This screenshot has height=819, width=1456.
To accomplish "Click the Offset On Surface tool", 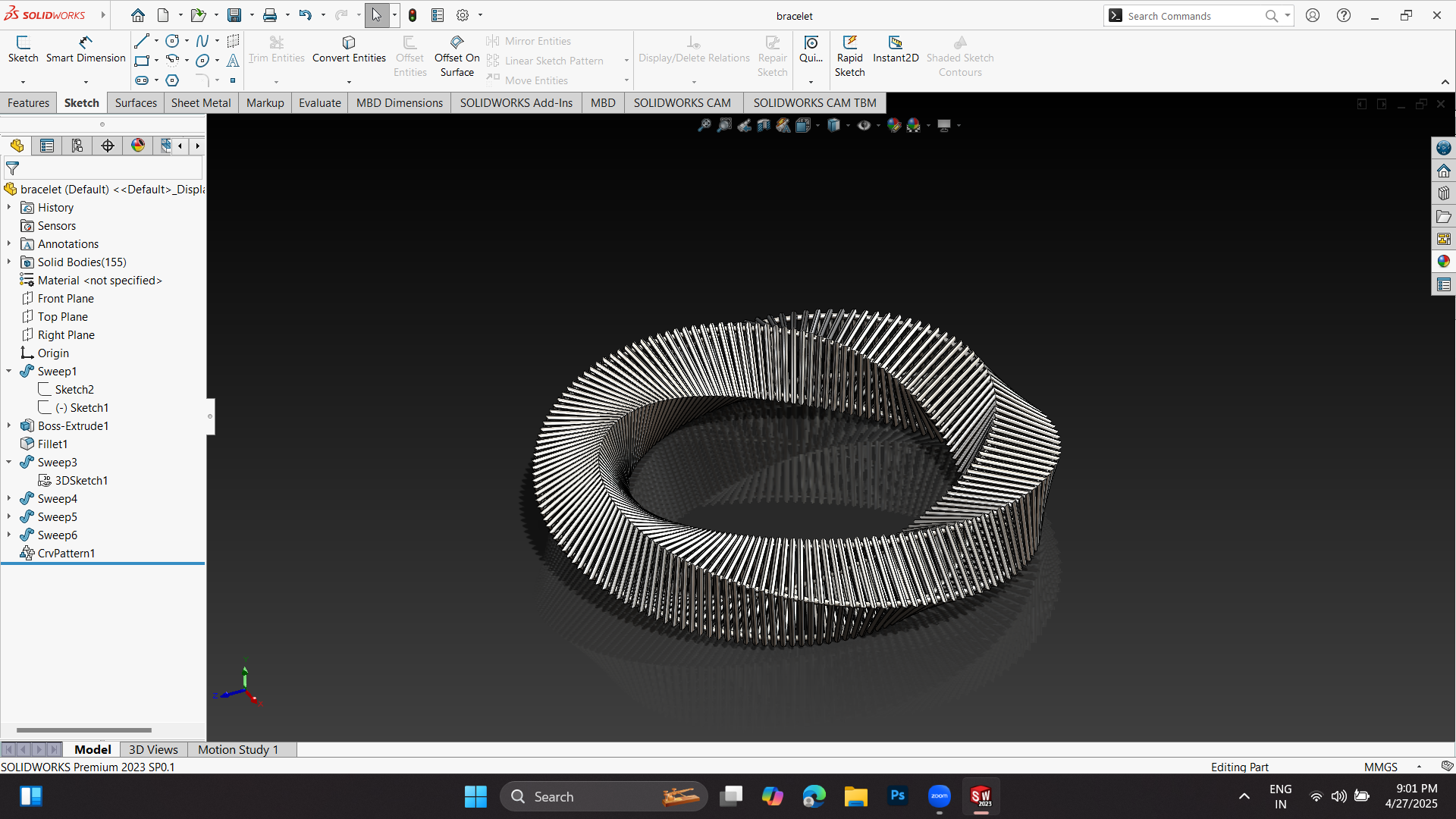I will 457,56.
